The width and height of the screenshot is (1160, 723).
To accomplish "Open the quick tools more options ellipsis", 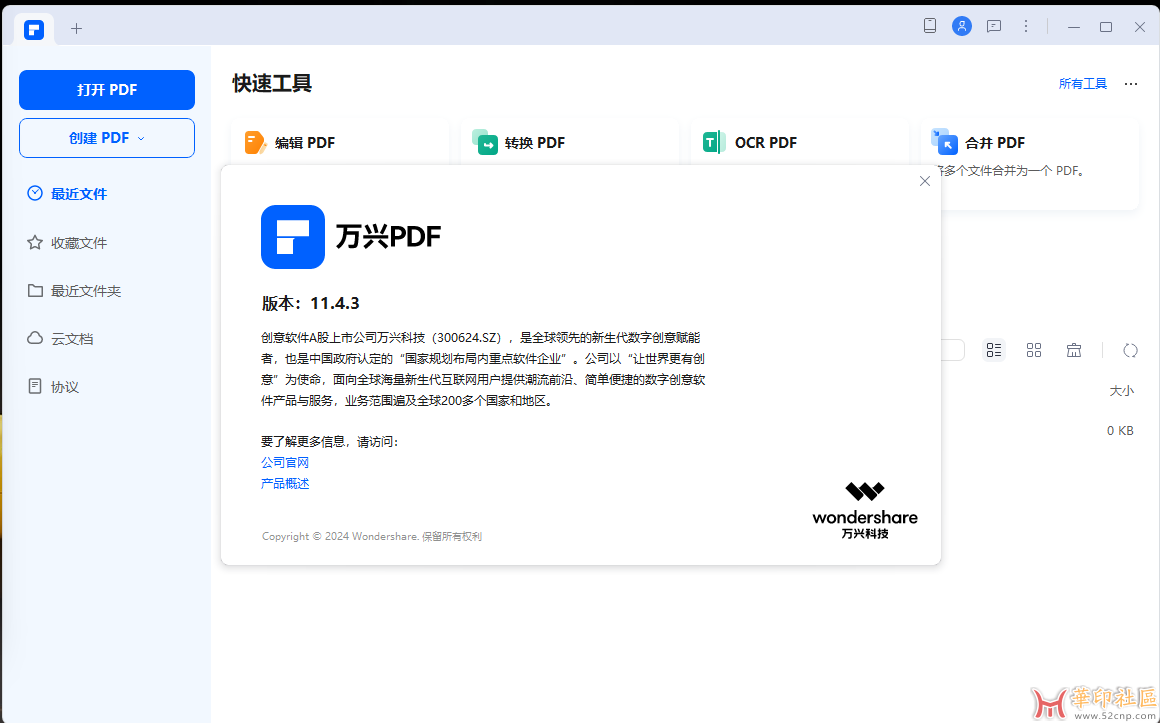I will tap(1130, 84).
